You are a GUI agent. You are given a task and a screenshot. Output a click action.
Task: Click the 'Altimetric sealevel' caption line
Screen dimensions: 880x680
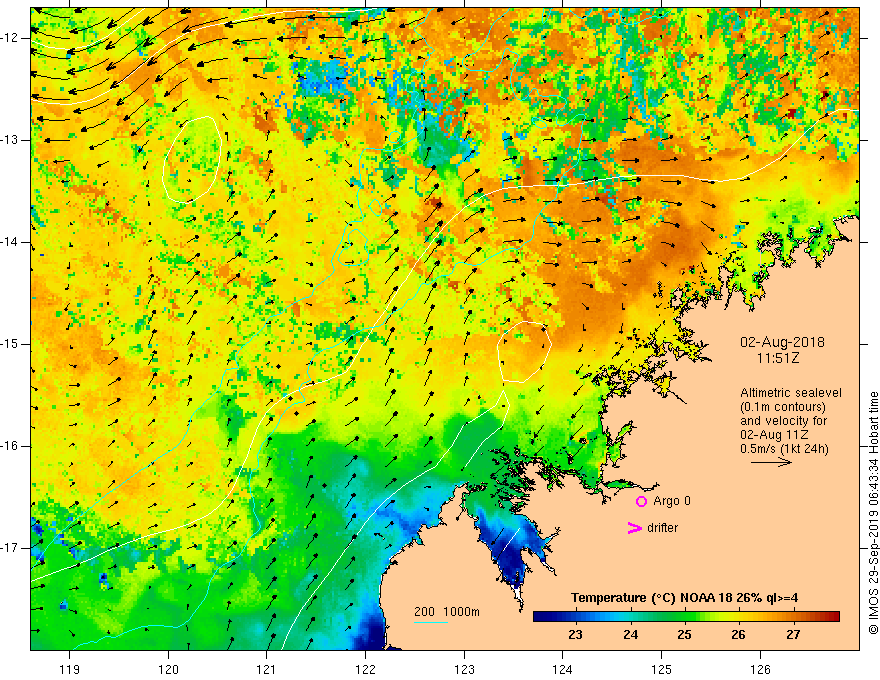click(791, 393)
